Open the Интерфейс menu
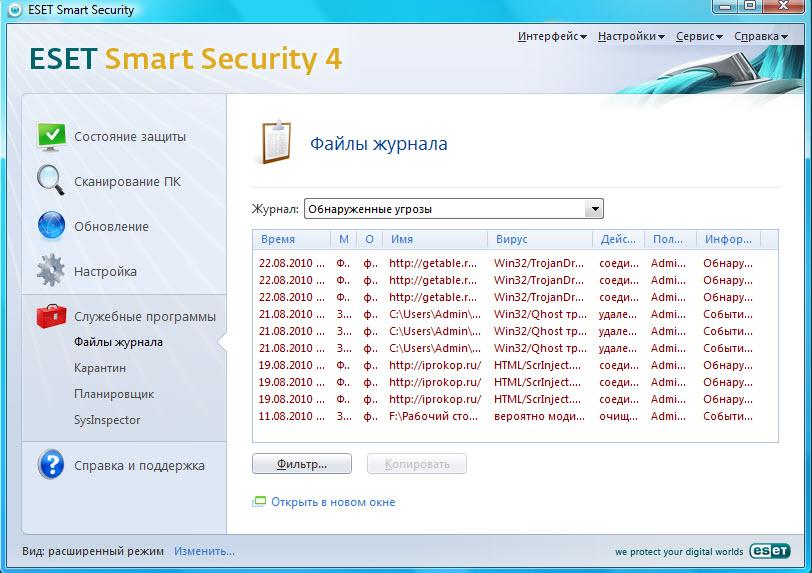Screen dimensions: 812x573 552,36
